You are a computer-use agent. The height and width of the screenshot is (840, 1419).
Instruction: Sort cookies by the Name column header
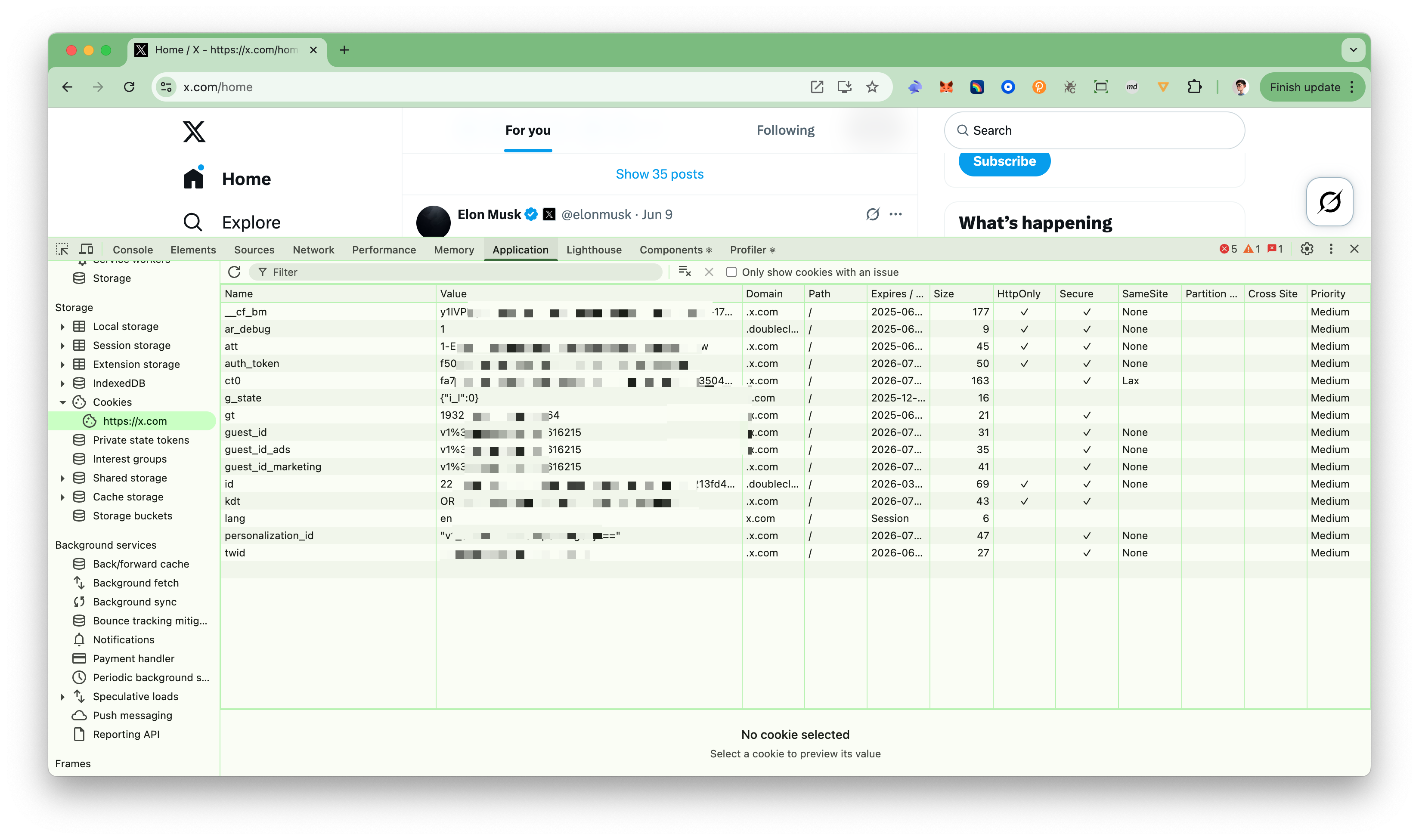click(x=328, y=294)
